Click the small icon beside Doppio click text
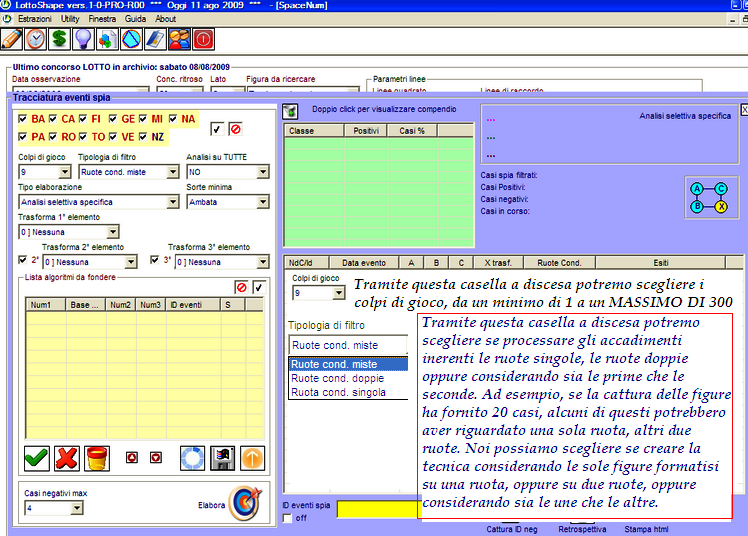 290,111
